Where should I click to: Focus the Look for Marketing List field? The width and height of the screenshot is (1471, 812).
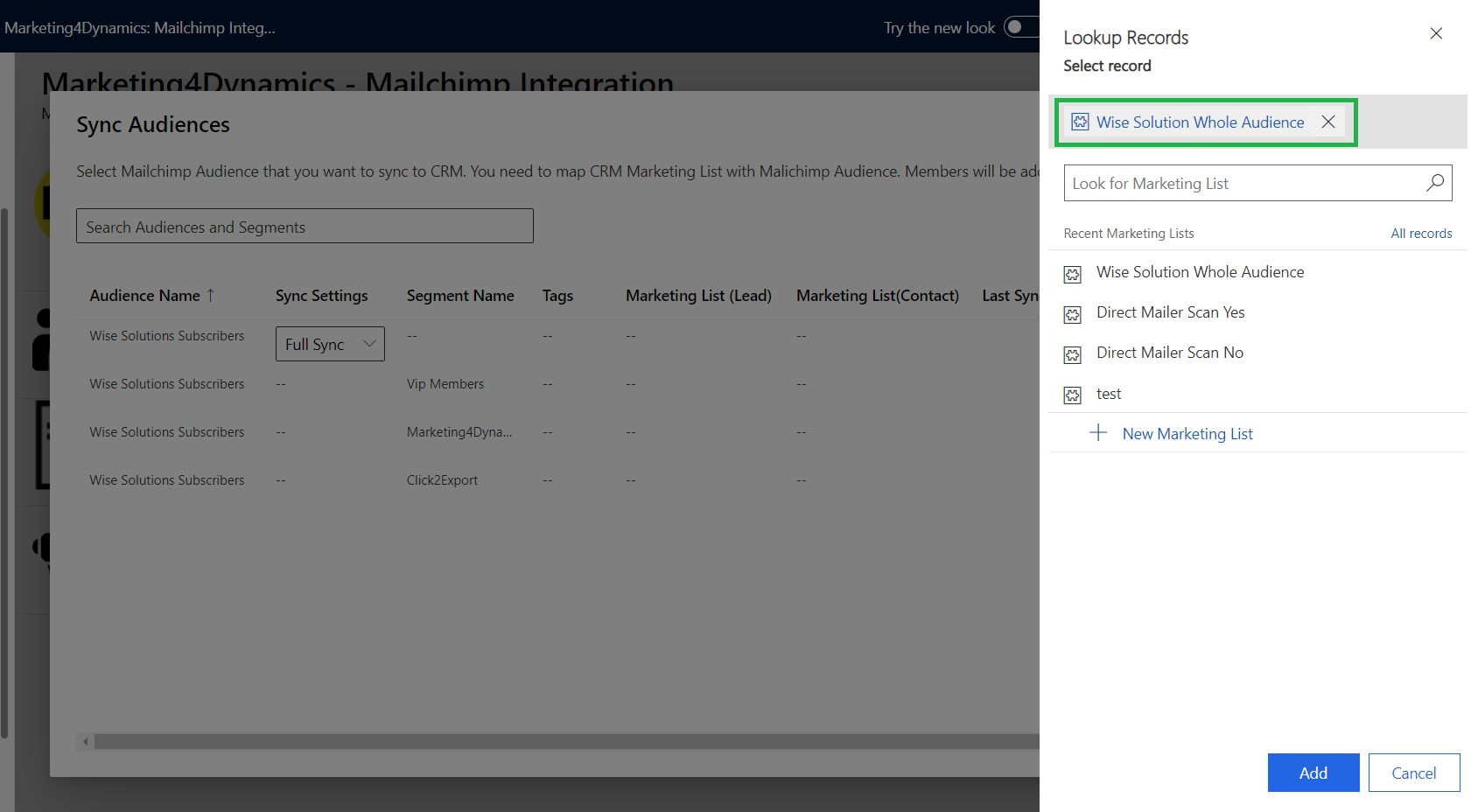pos(1243,184)
